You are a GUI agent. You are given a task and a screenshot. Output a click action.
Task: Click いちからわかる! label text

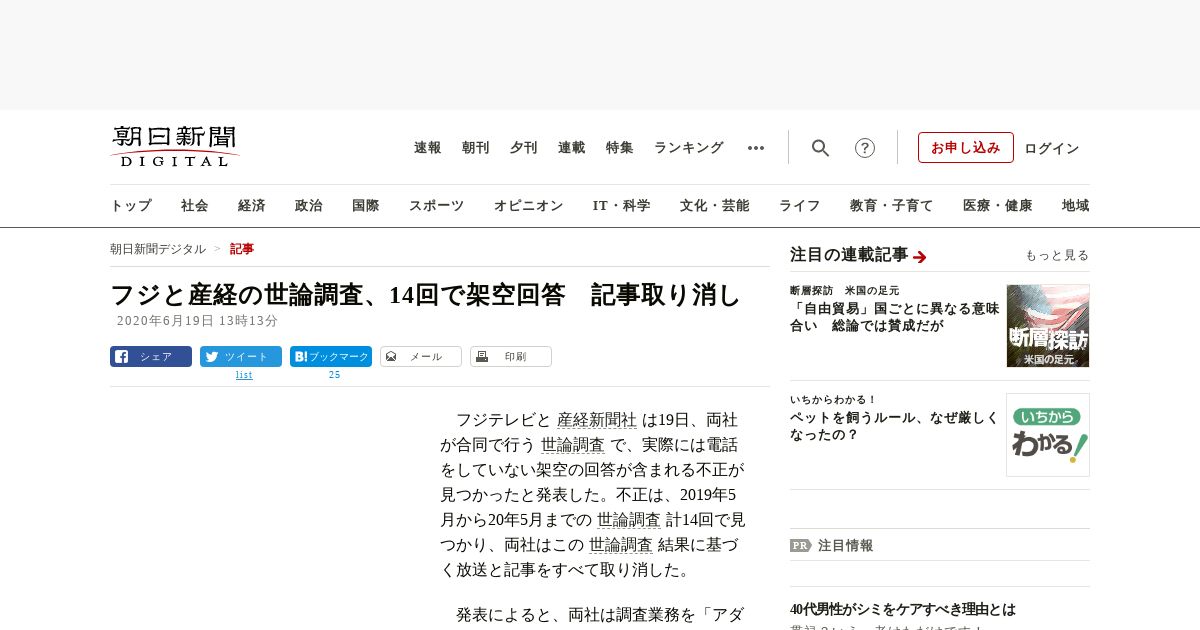click(x=833, y=400)
